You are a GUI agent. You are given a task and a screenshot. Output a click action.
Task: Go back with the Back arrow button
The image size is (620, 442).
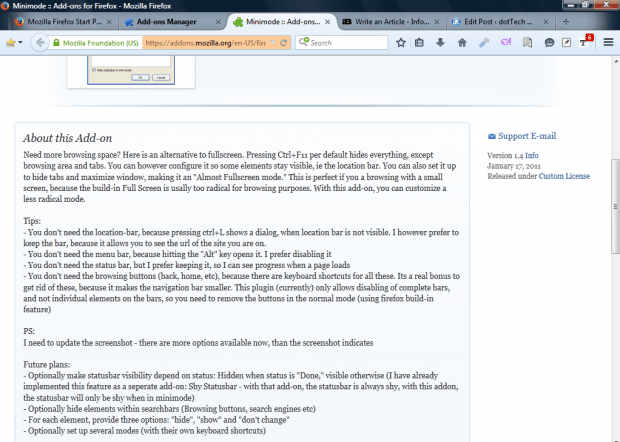point(40,42)
